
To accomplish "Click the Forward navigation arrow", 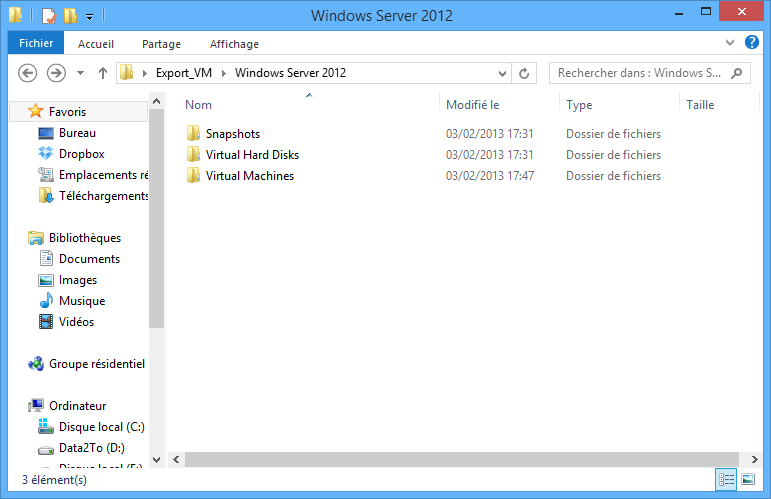I will click(x=56, y=73).
